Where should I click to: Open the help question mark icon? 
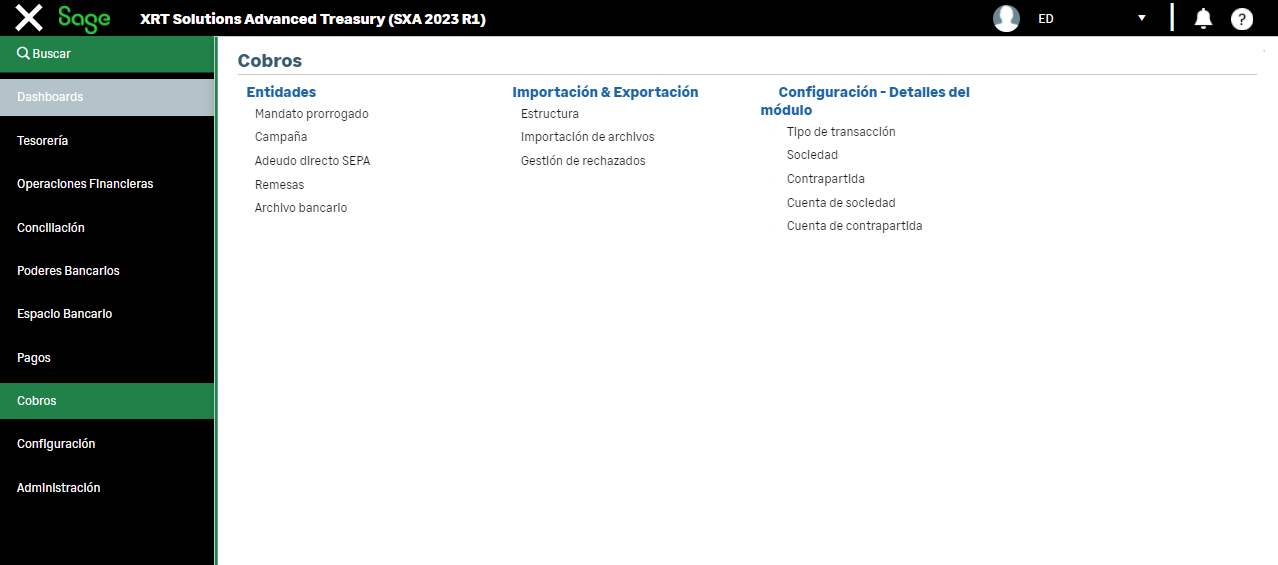tap(1241, 18)
